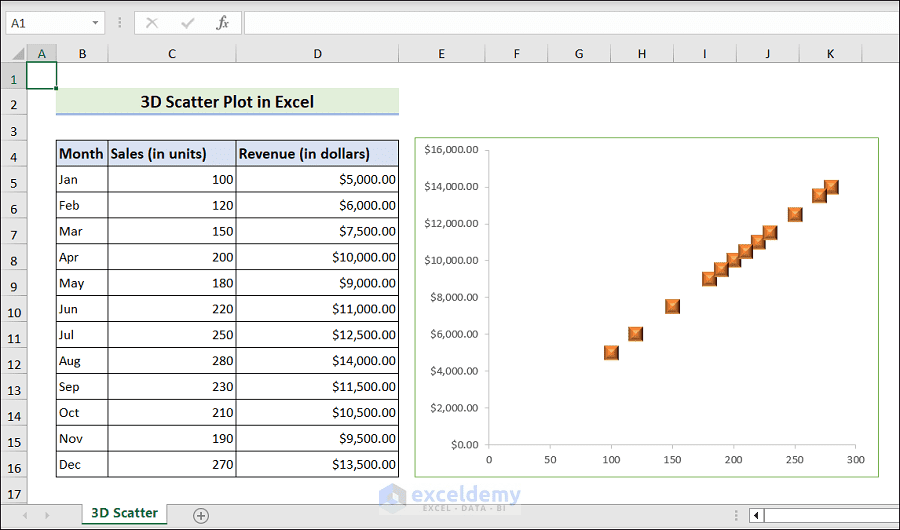Click the sales value 270 cell
900x530 pixels.
coord(172,464)
